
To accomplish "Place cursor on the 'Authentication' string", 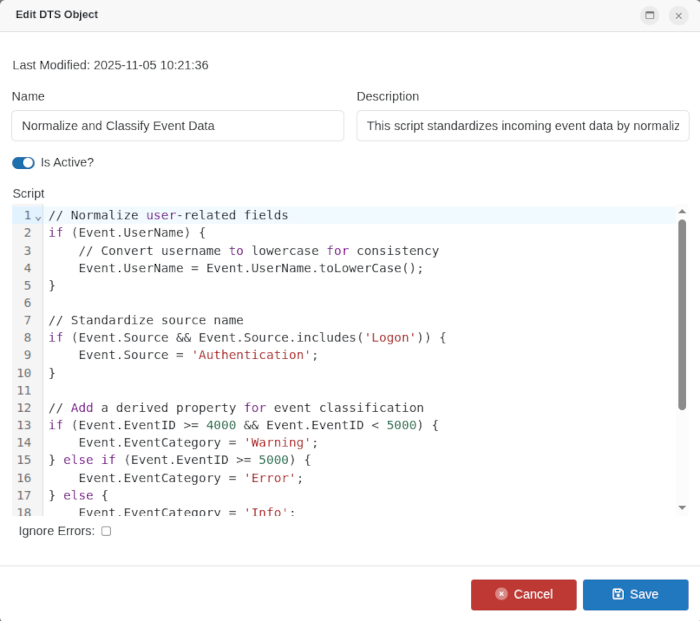I will pyautogui.click(x=250, y=355).
